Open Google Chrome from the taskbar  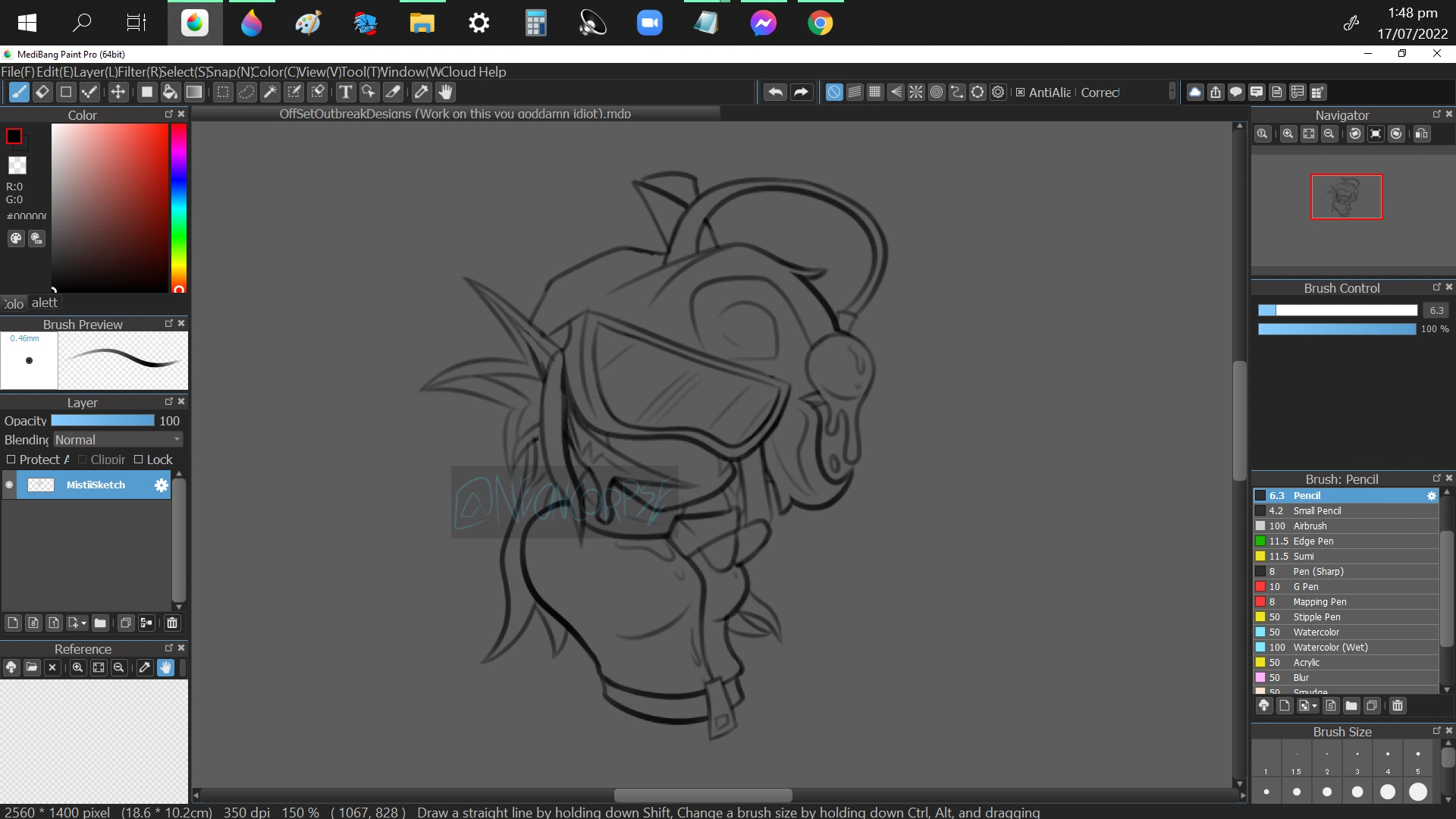click(x=820, y=23)
